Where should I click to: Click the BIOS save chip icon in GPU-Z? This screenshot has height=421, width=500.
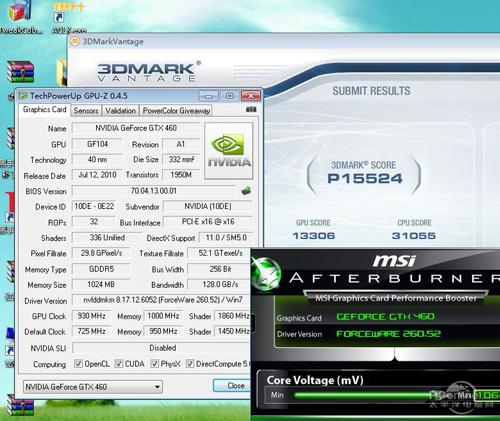pyautogui.click(x=246, y=191)
